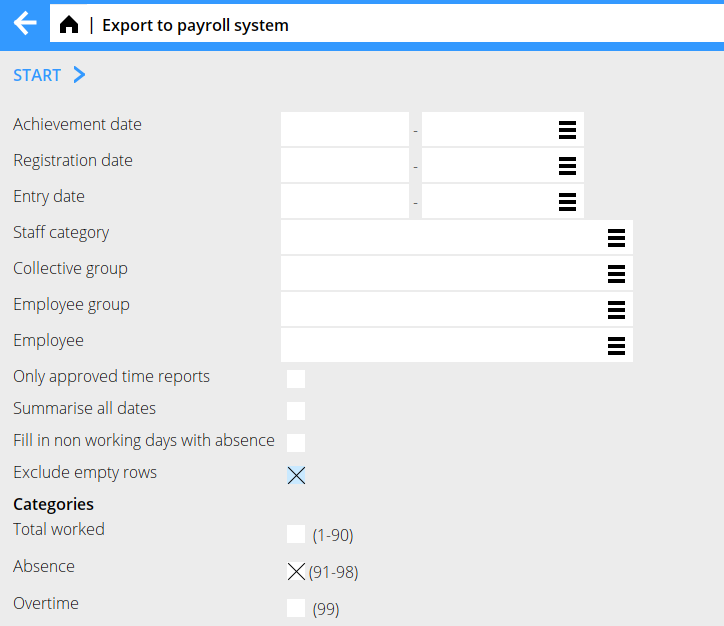Click the Entry date start field
Screen dimensions: 724x626
(x=345, y=202)
